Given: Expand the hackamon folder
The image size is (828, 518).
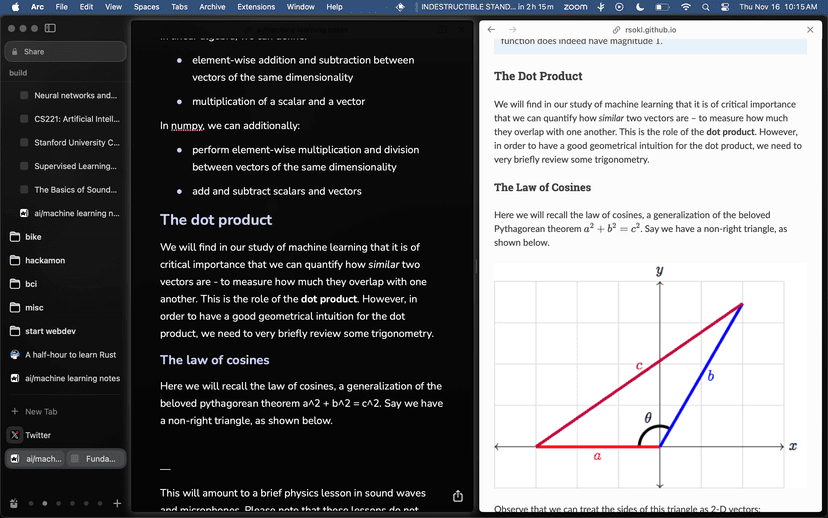Looking at the screenshot, I should coord(44,261).
